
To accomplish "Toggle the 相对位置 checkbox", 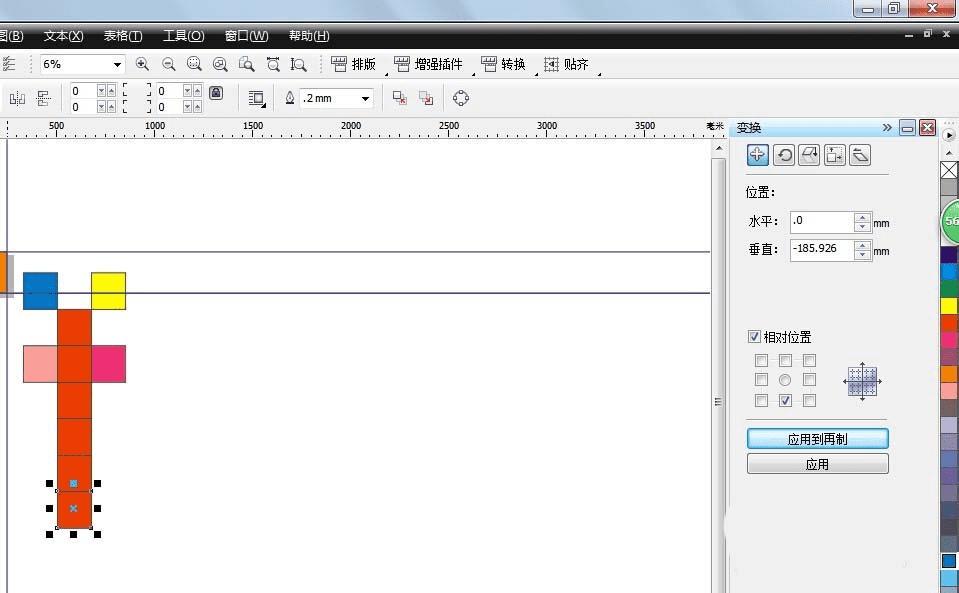I will [754, 336].
